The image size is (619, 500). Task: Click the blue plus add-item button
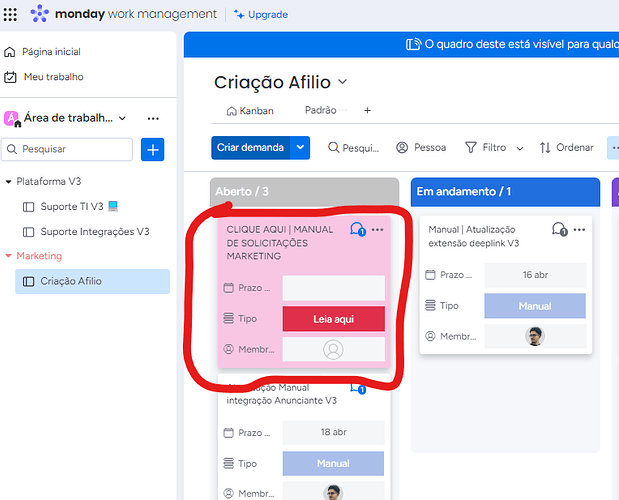point(152,150)
